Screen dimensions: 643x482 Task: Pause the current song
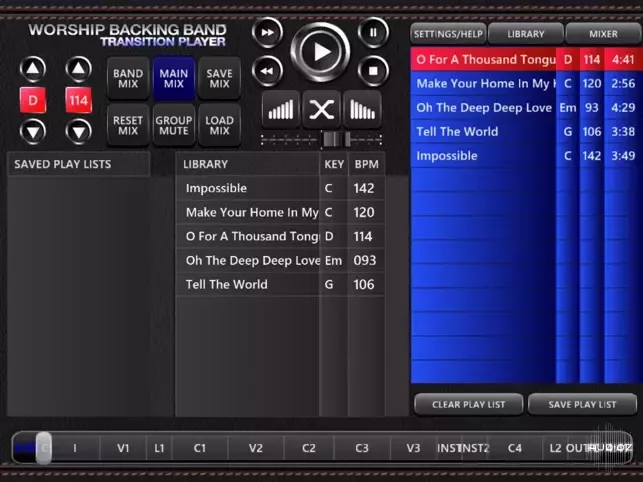click(373, 32)
